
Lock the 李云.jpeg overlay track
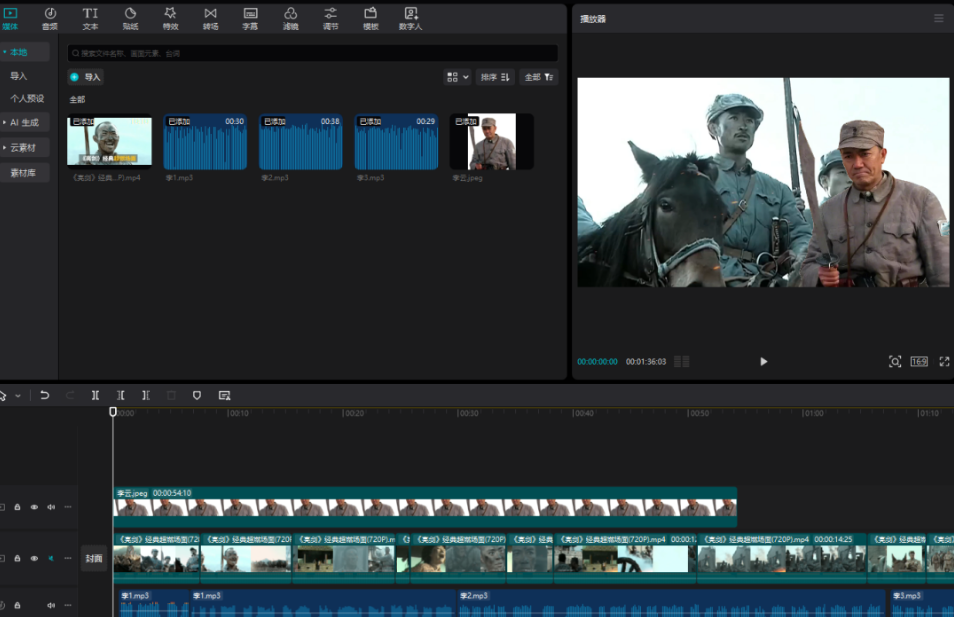point(17,507)
